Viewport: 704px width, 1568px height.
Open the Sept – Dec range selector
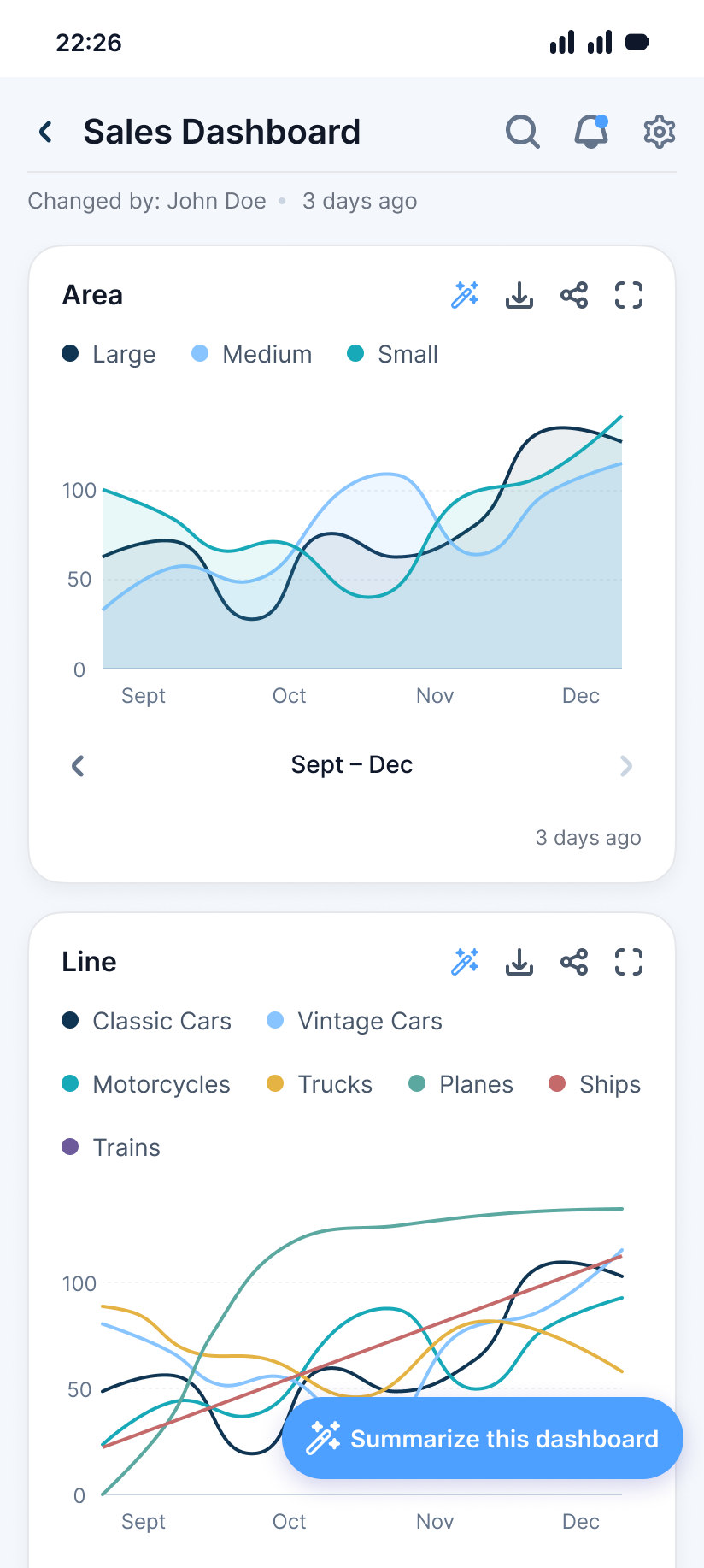tap(352, 765)
